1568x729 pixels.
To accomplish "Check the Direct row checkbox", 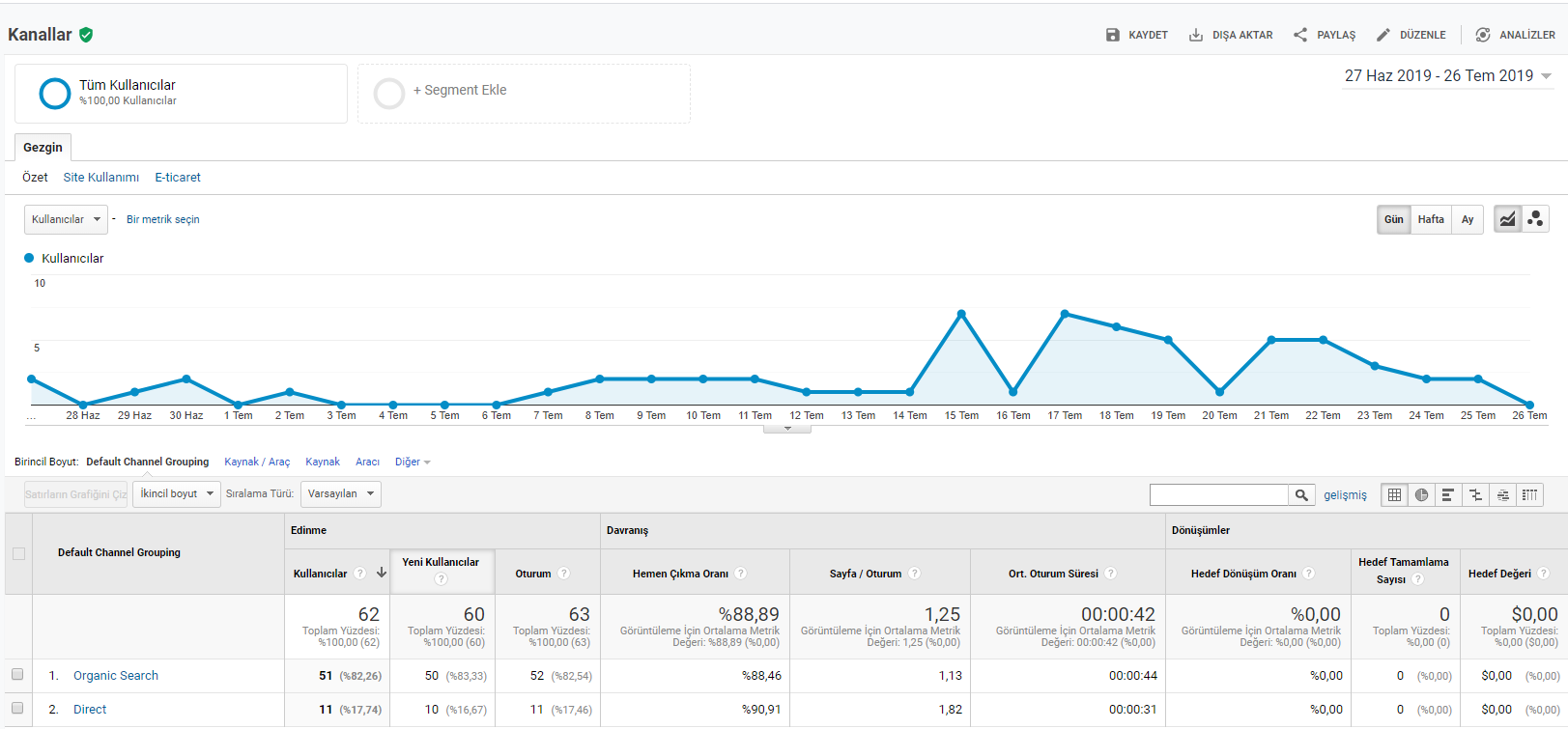I will pos(17,709).
